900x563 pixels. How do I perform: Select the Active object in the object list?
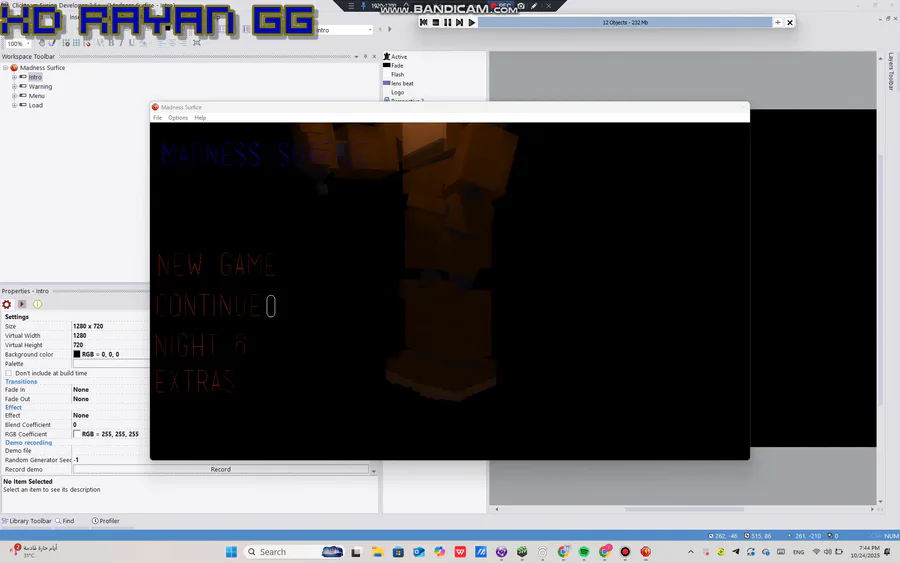click(x=395, y=57)
